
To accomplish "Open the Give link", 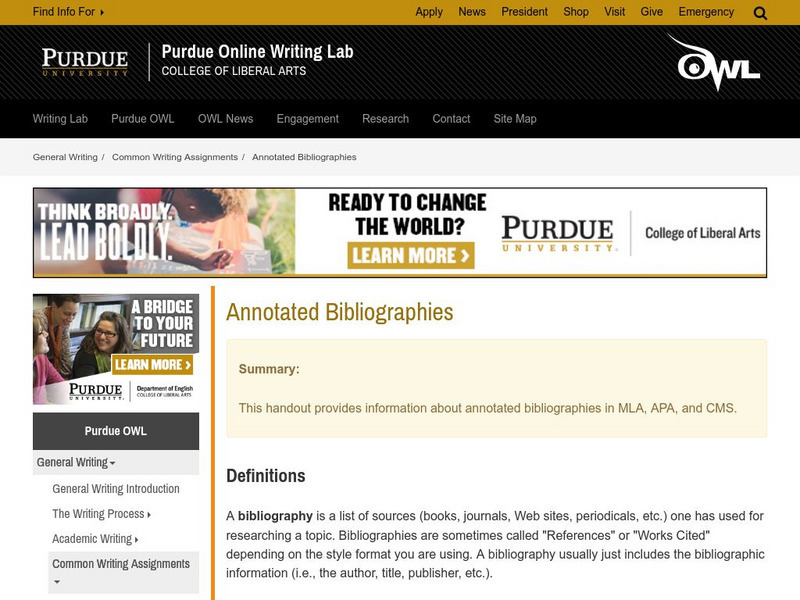I will 652,12.
